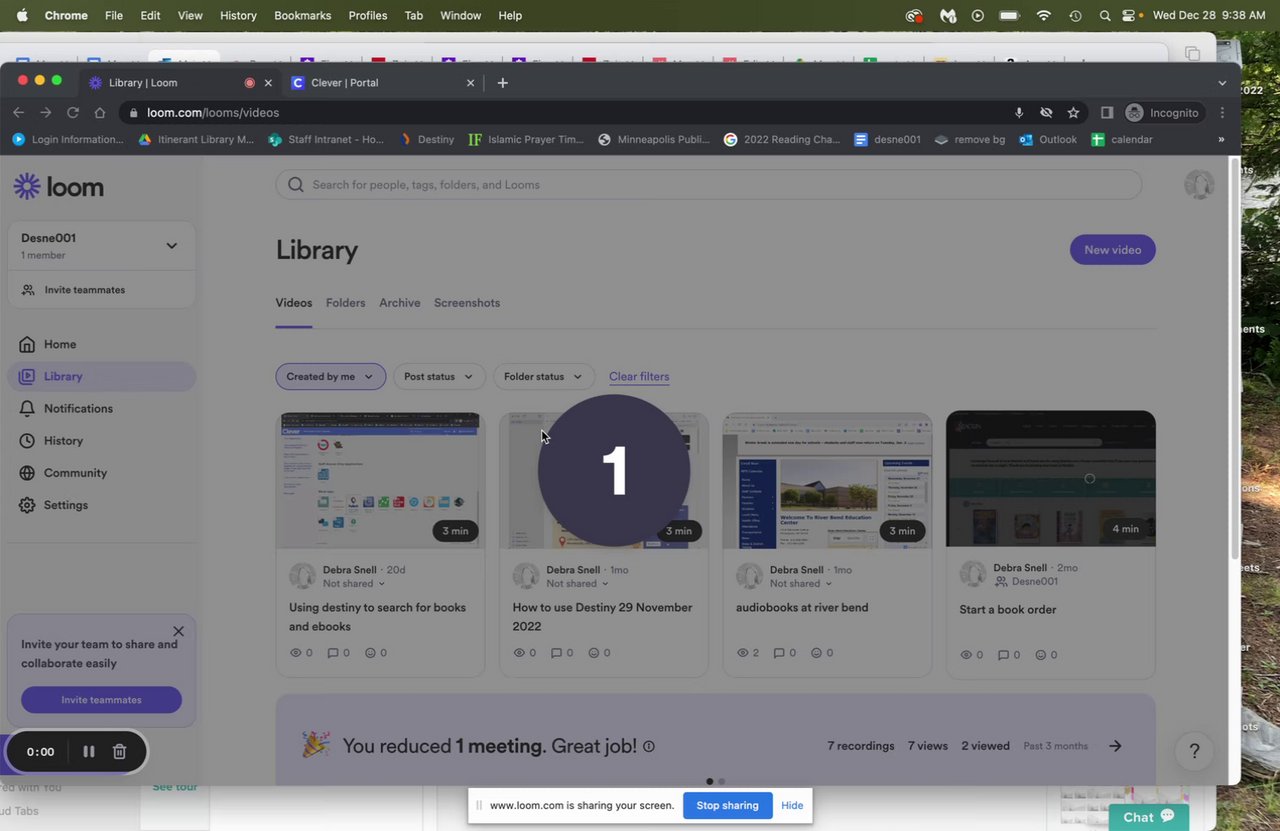Open the Bookmarks menu

[302, 15]
